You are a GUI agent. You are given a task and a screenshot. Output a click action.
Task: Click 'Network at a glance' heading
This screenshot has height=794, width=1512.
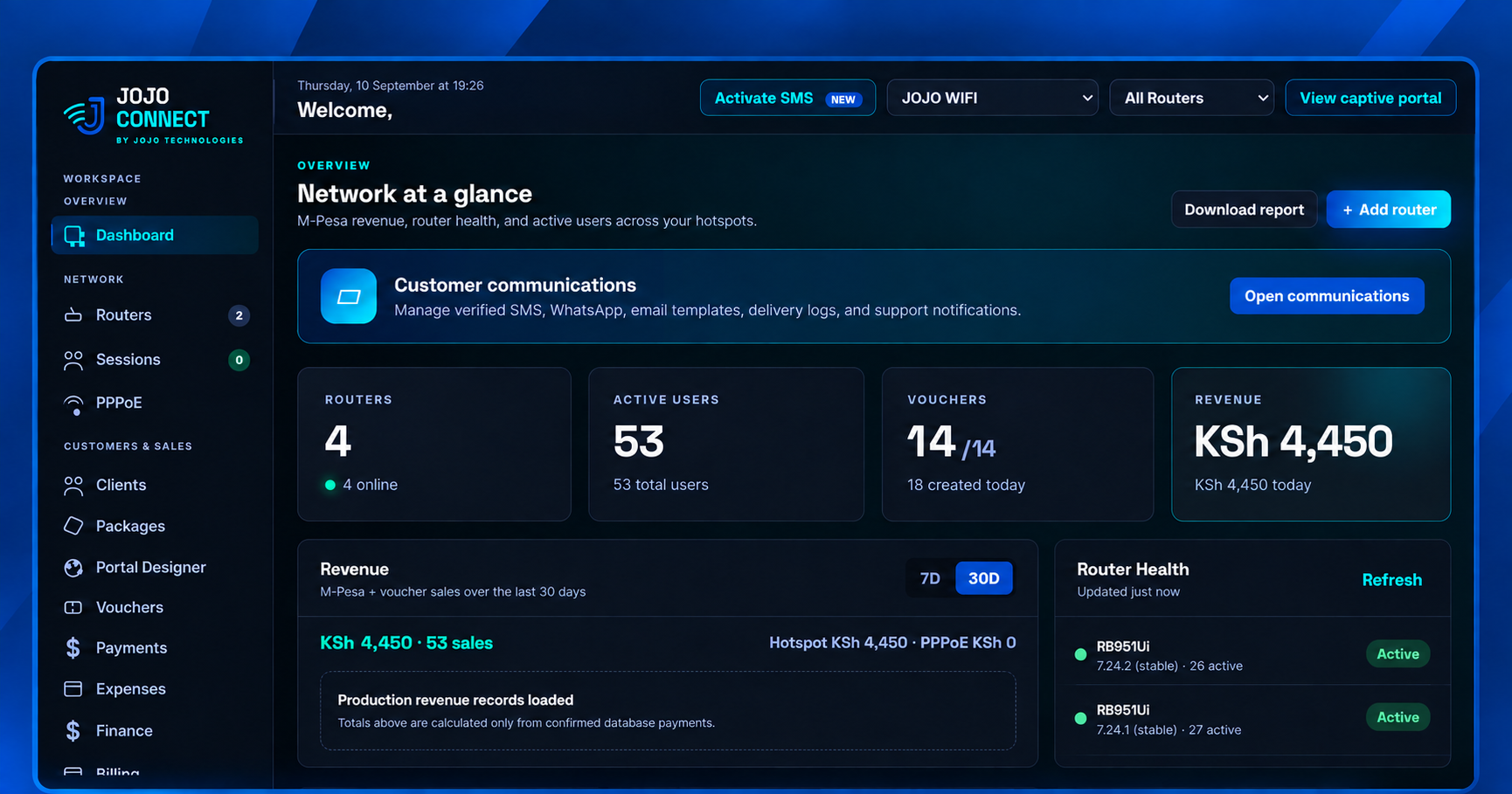[x=414, y=194]
